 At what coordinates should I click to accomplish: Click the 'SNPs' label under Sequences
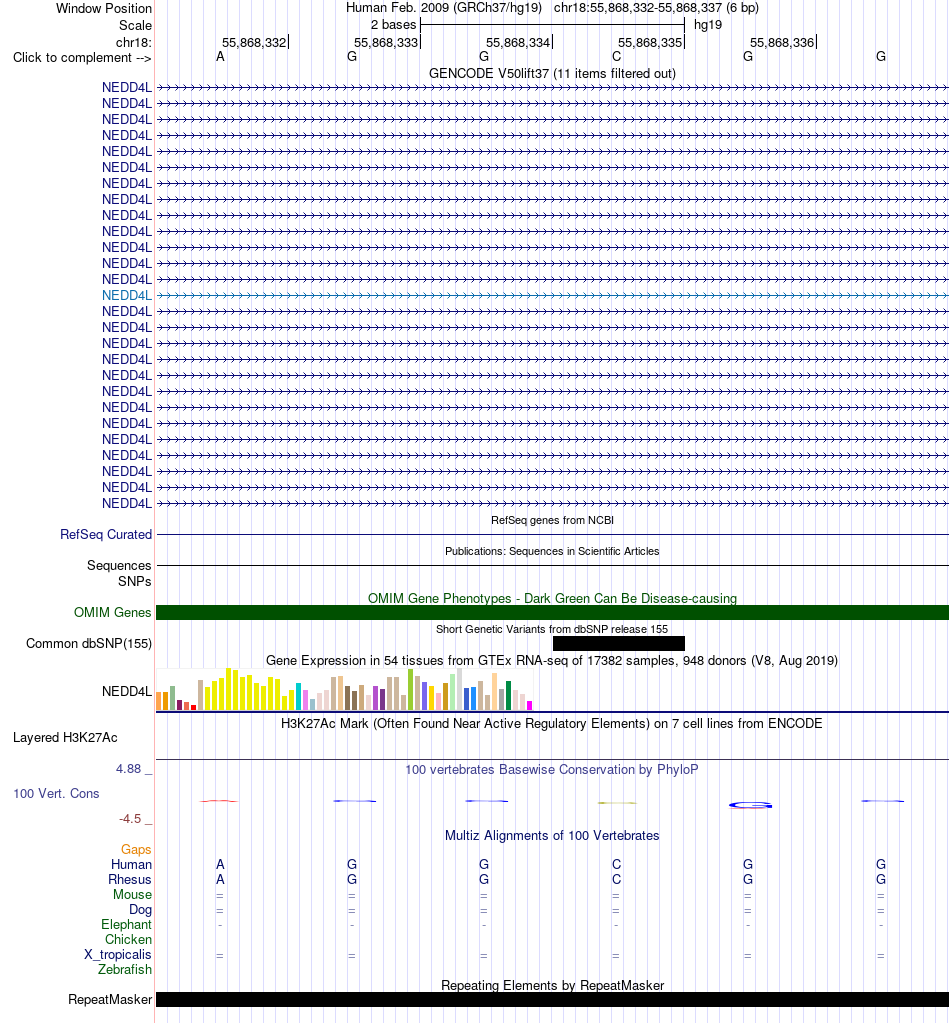click(x=134, y=581)
